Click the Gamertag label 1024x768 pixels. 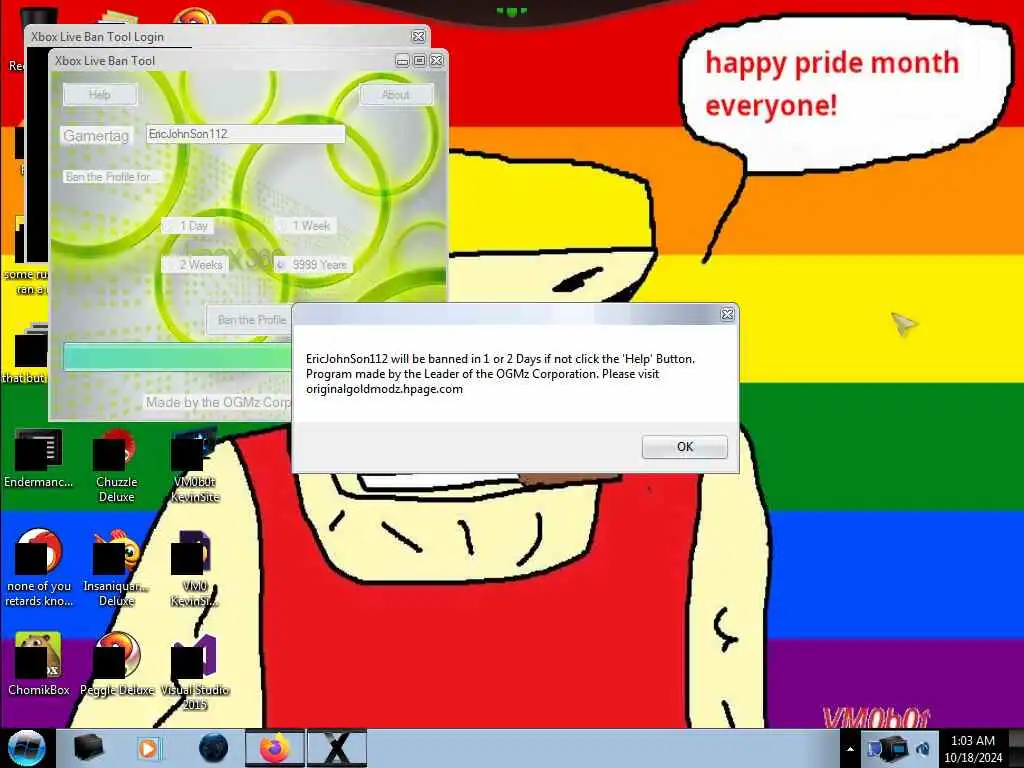pos(96,136)
